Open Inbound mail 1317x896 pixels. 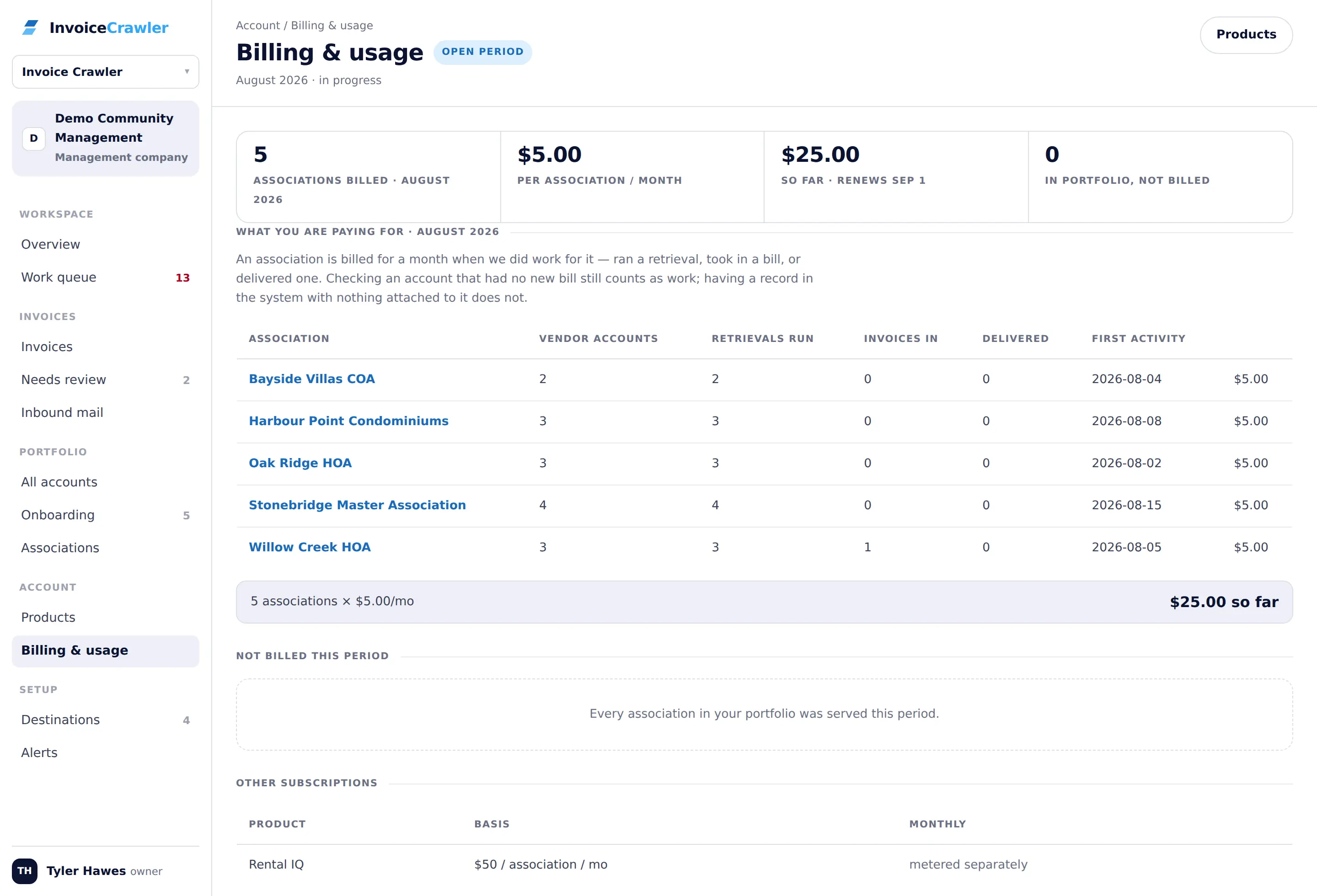105,412
